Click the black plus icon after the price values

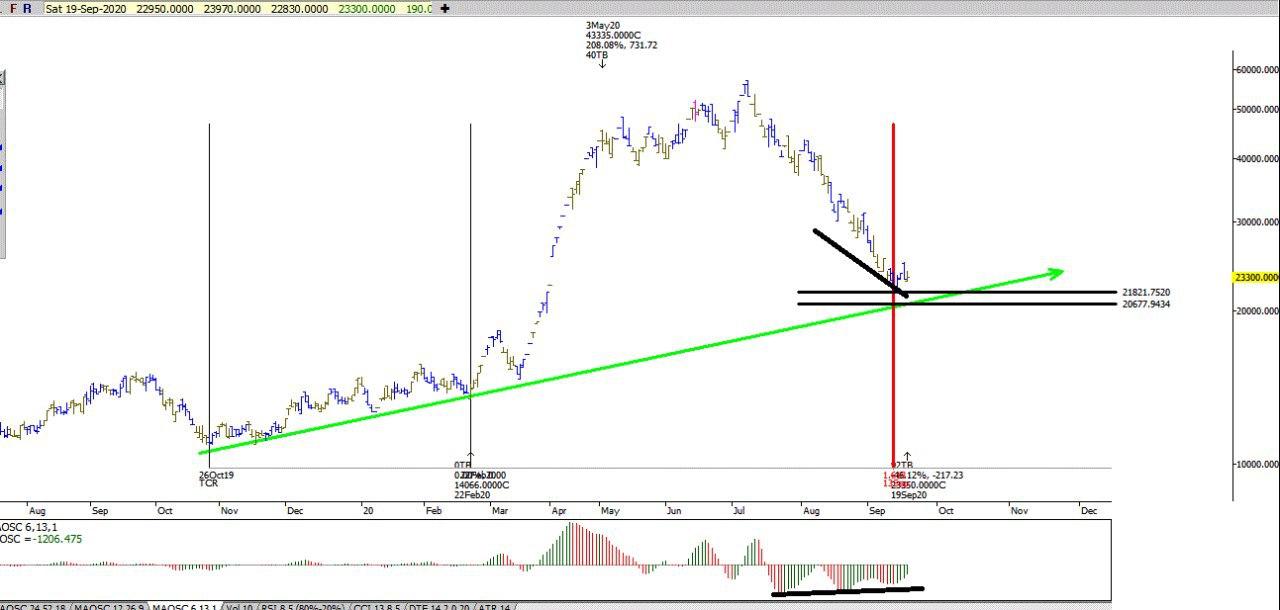click(444, 8)
